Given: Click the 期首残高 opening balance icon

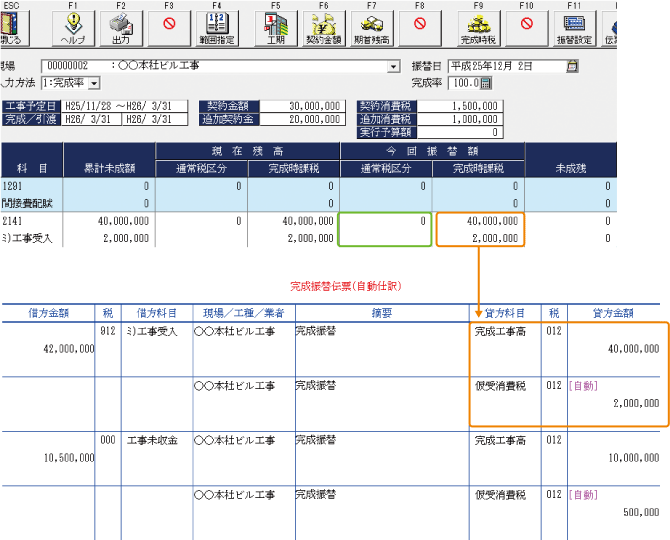Looking at the screenshot, I should tap(373, 26).
